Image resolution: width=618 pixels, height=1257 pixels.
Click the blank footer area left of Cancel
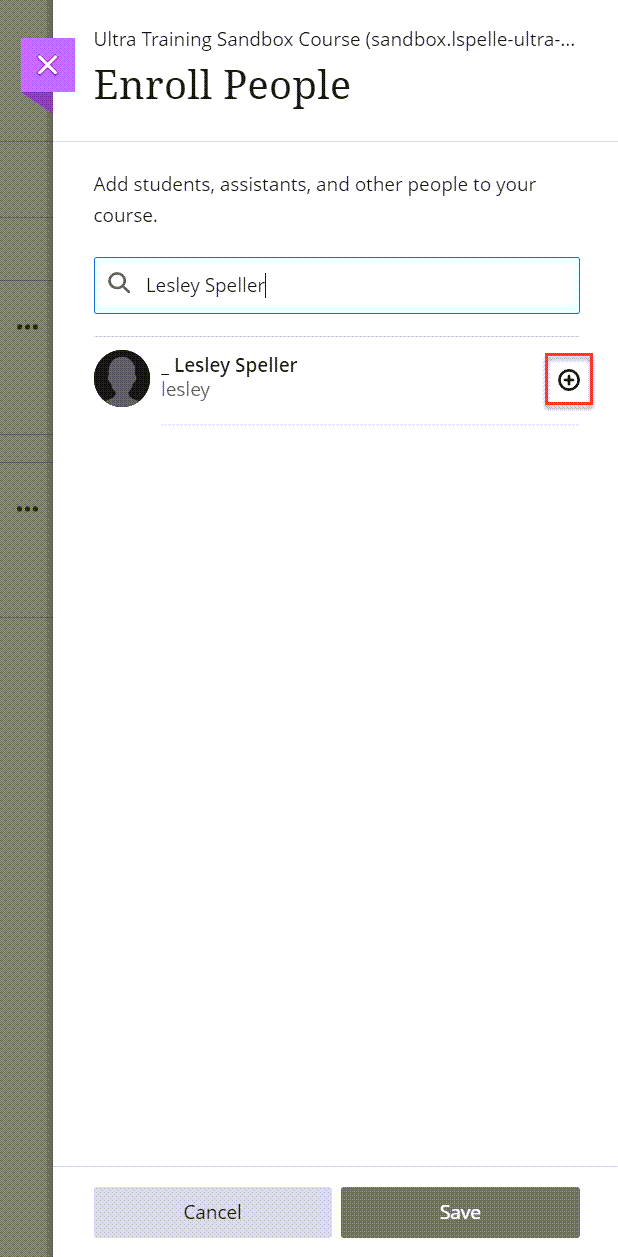(x=73, y=1212)
